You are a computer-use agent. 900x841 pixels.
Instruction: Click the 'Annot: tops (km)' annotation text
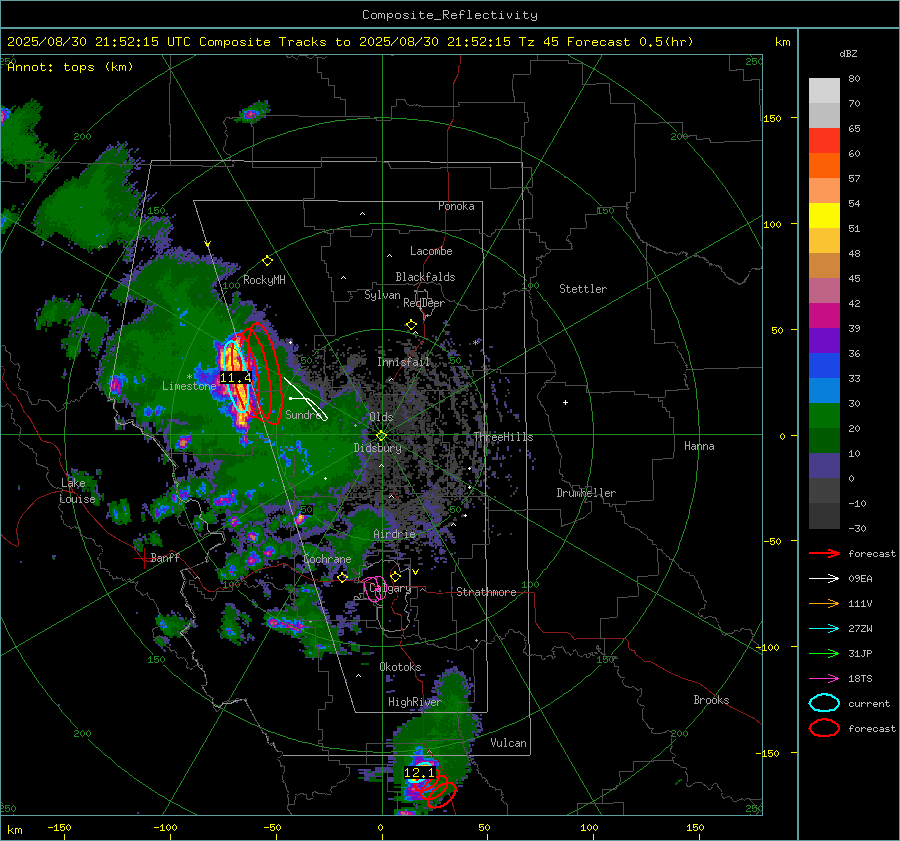tap(70, 67)
